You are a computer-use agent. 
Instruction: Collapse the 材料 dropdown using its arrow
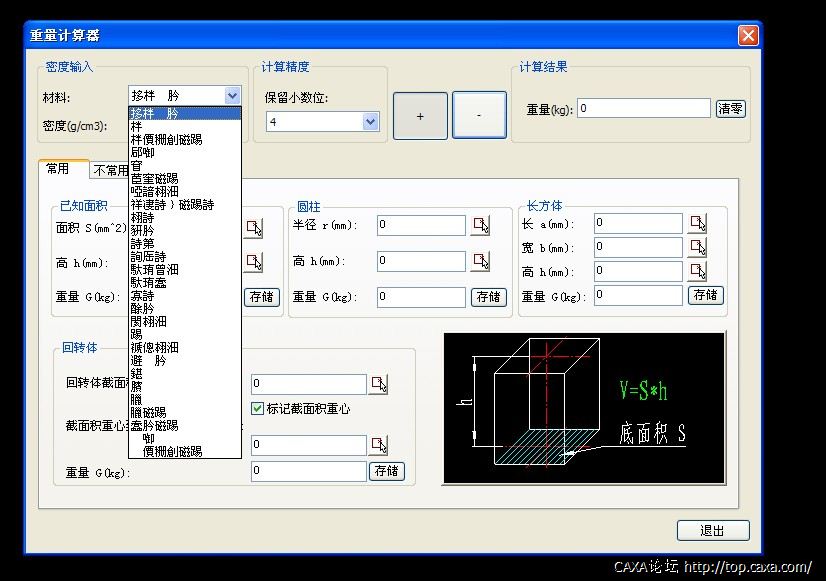tap(233, 96)
